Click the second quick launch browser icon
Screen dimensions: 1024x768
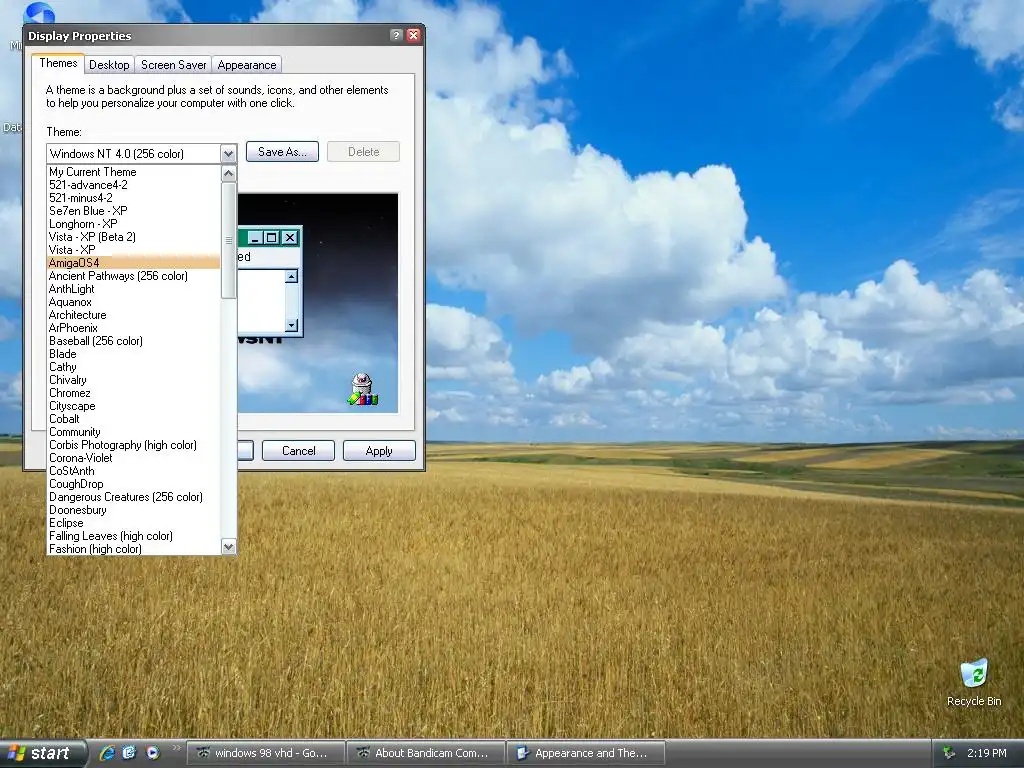pyautogui.click(x=129, y=753)
